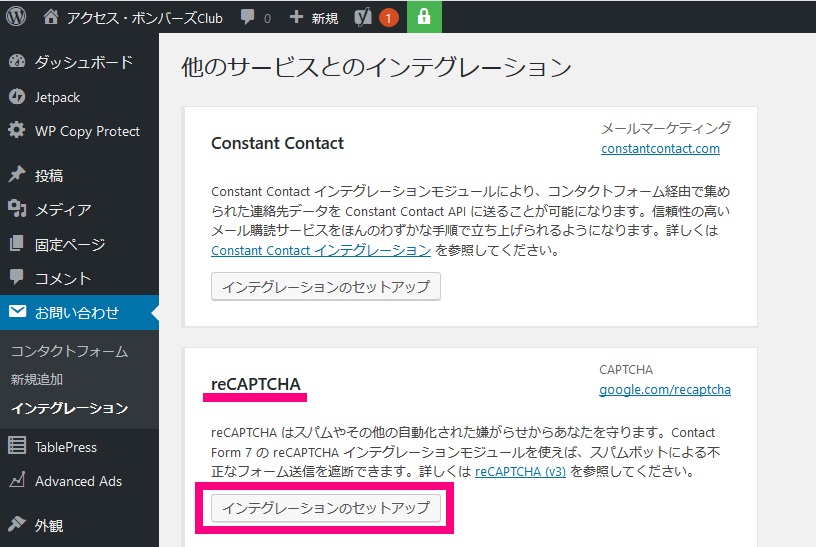Click the CAPTCHA category label
Viewport: 816px width, 547px height.
(626, 370)
